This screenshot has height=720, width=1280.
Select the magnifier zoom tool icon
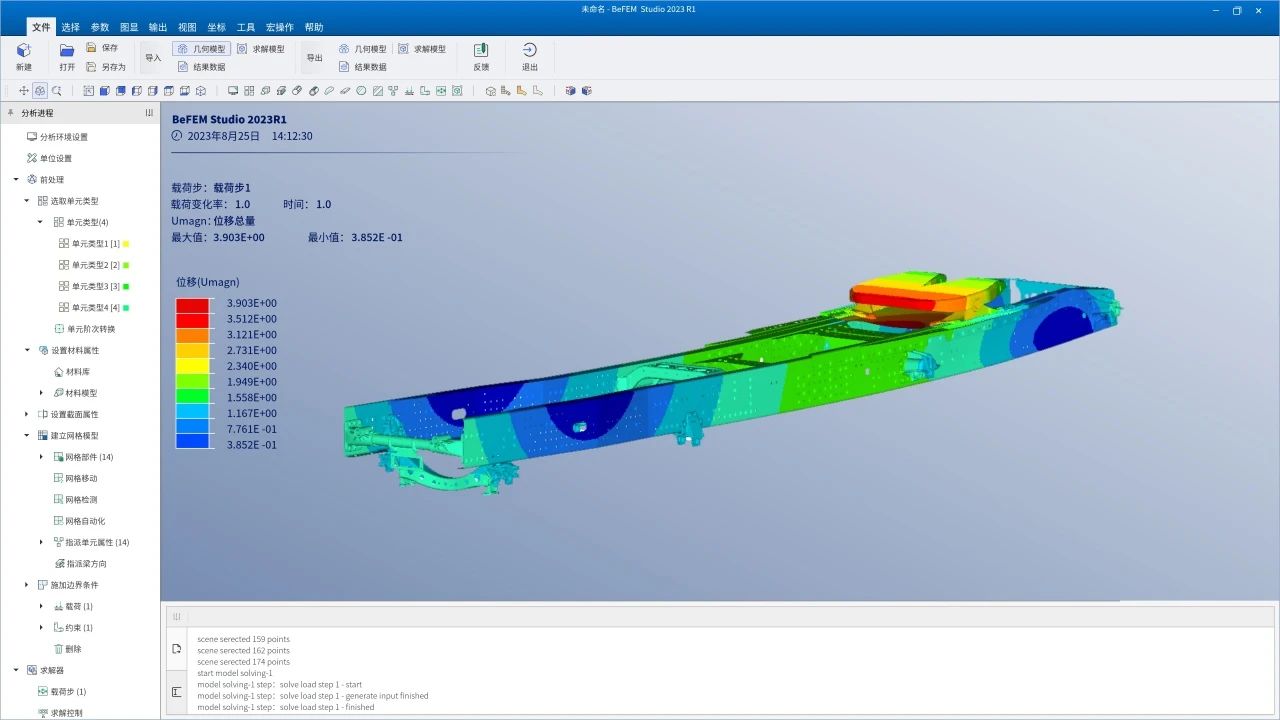pos(56,91)
